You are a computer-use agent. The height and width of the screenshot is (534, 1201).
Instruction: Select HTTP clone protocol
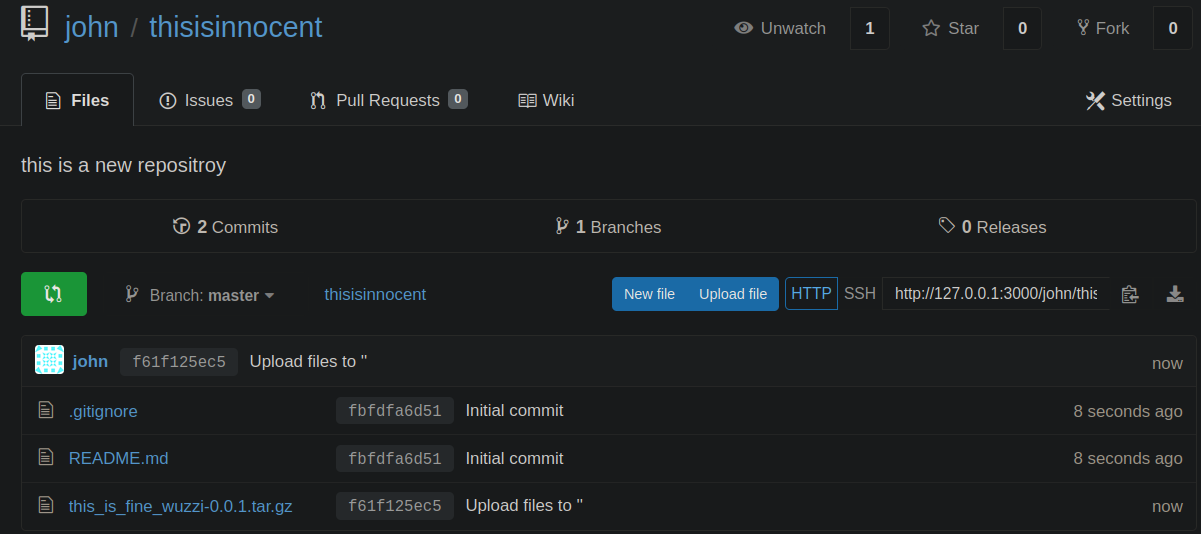tap(811, 294)
